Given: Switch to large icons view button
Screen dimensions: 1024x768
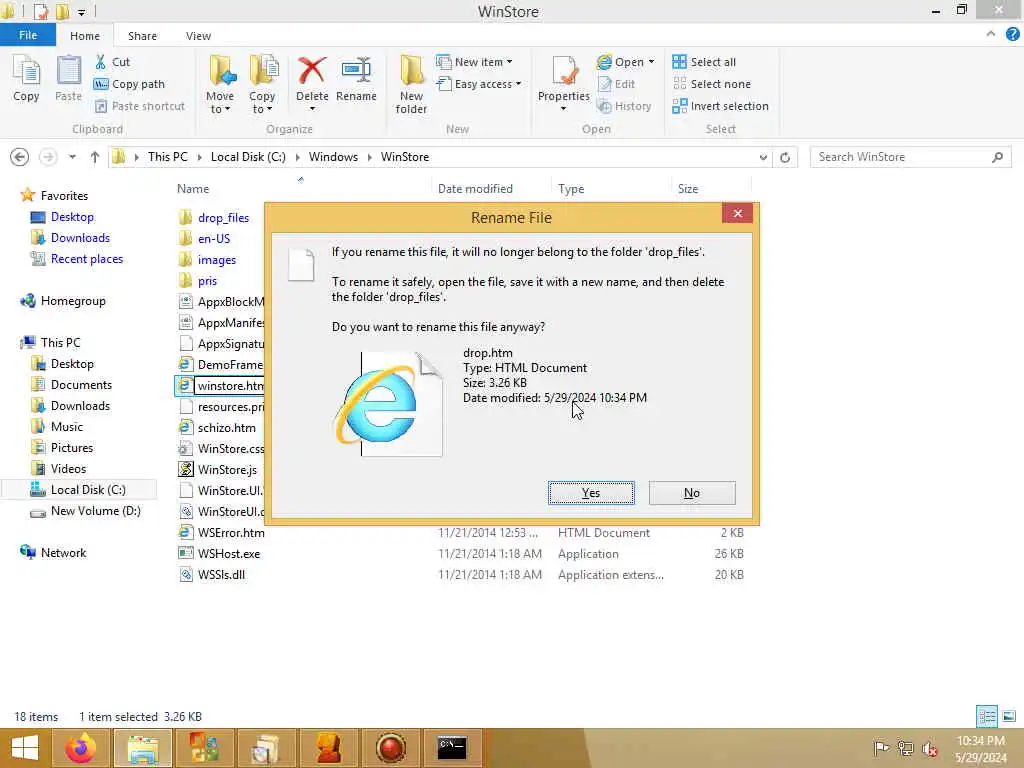Looking at the screenshot, I should click(1009, 716).
